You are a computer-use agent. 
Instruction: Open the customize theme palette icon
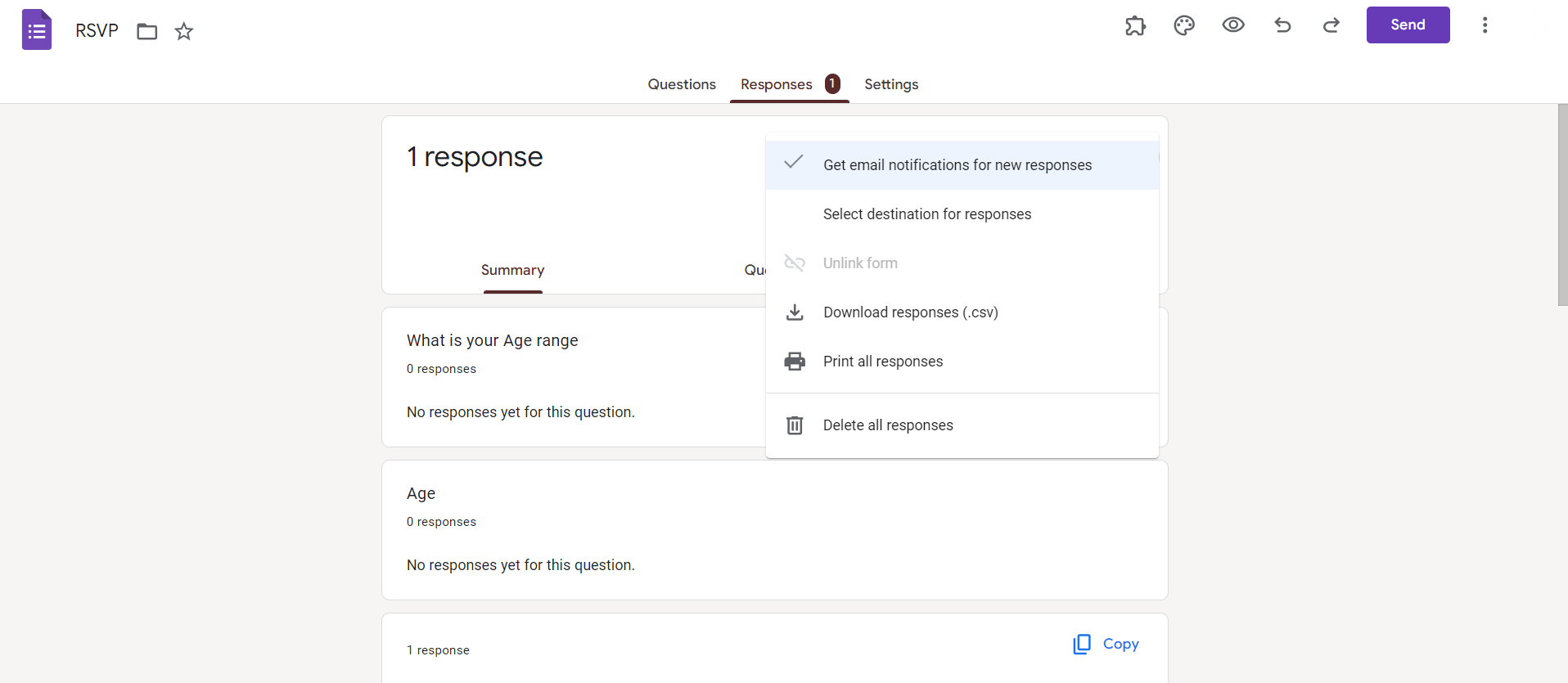pos(1184,25)
